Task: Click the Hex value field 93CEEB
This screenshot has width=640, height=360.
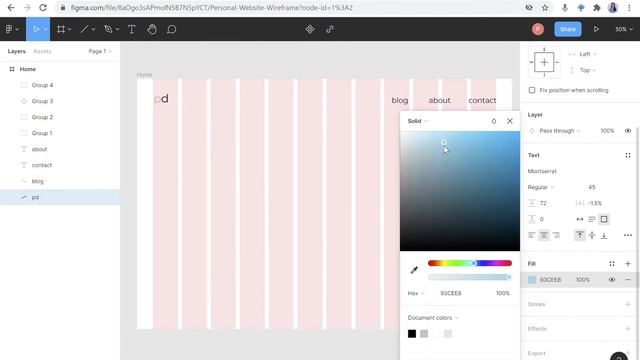Action: click(451, 293)
